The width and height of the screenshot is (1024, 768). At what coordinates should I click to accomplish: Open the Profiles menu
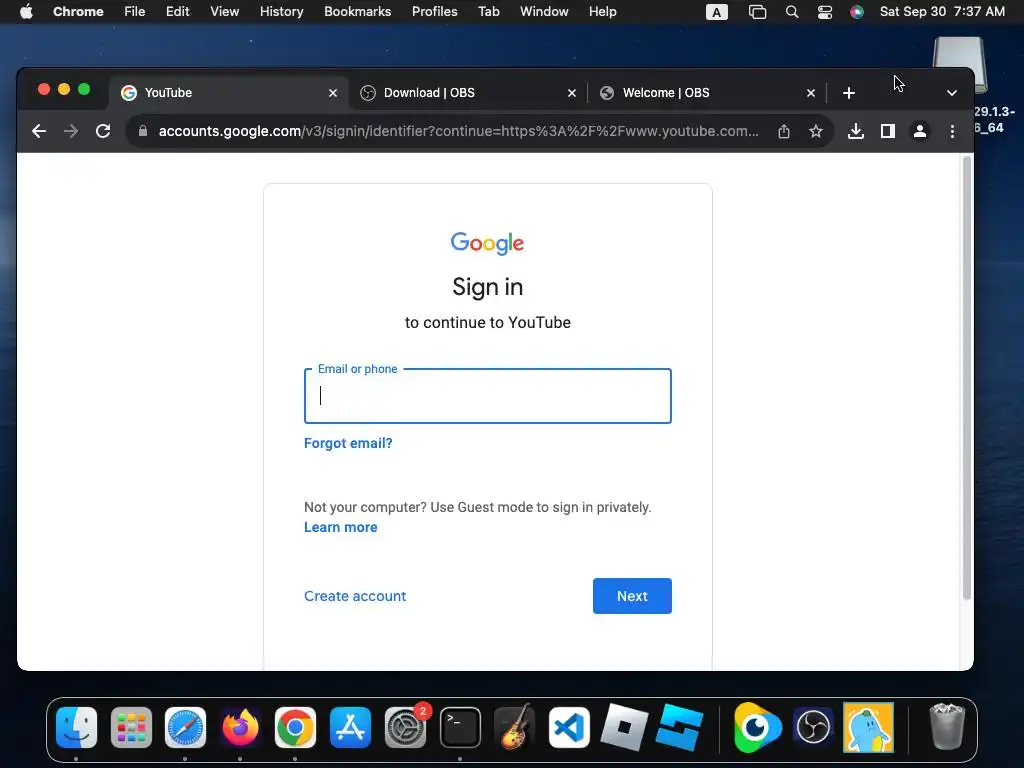point(434,12)
